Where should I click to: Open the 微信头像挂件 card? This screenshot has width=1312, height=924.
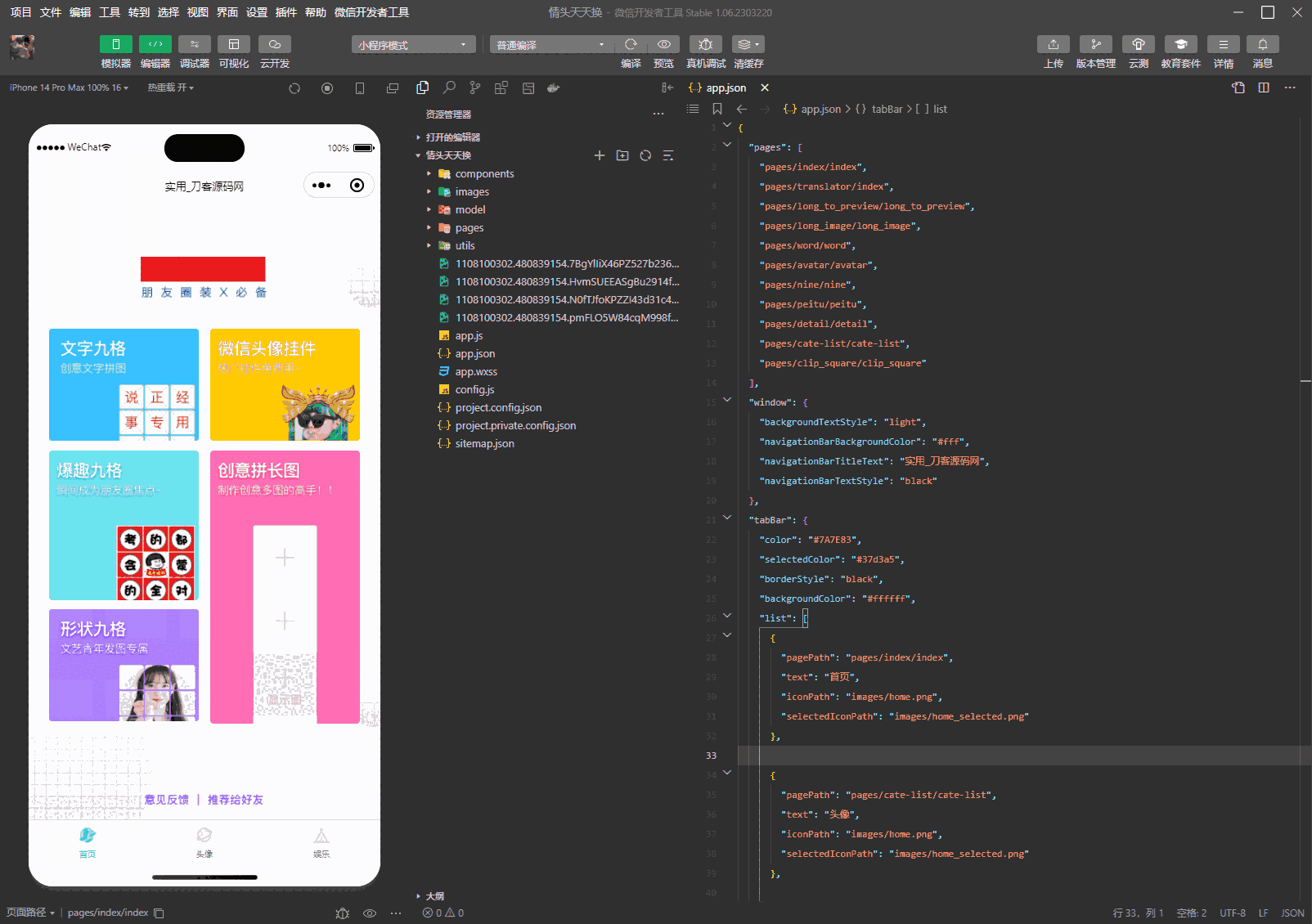pyautogui.click(x=285, y=384)
